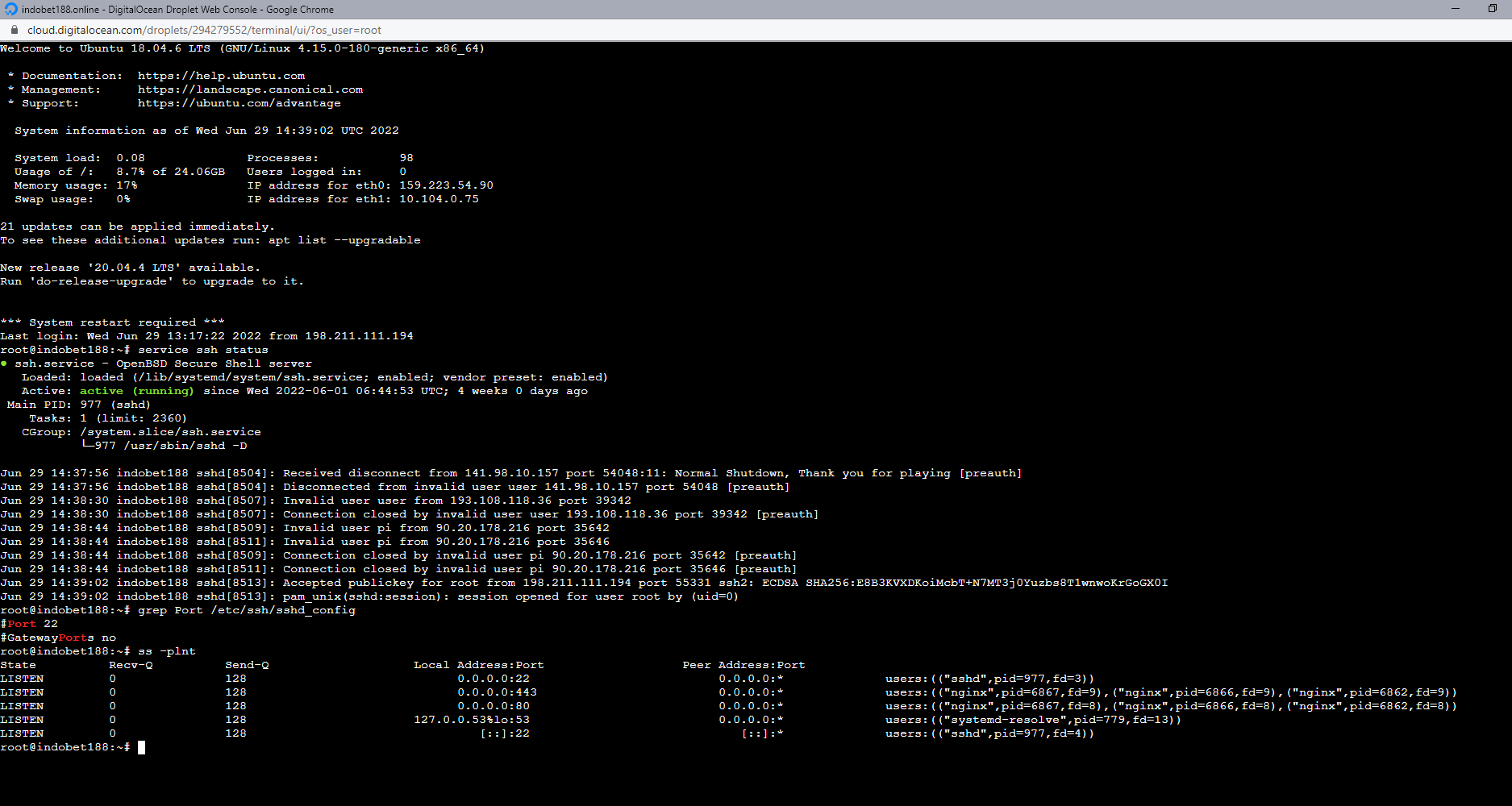
Task: Click last login IP 198.211.111.194
Action: pos(359,336)
